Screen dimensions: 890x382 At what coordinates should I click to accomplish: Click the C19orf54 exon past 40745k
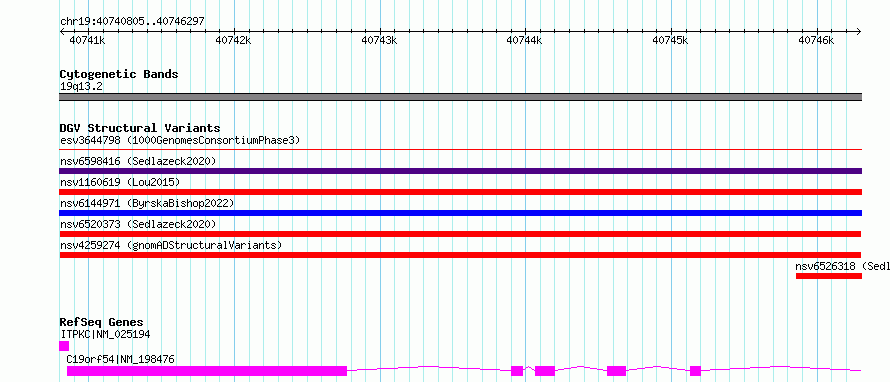tap(695, 371)
